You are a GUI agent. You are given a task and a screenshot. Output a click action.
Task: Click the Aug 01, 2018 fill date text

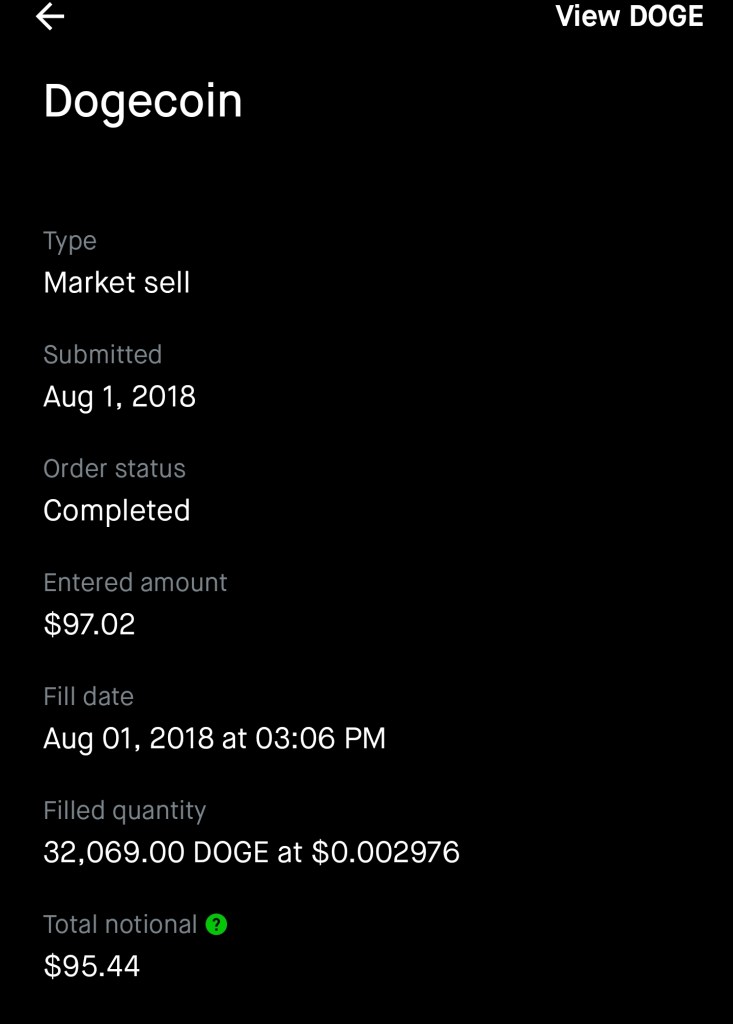point(128,739)
